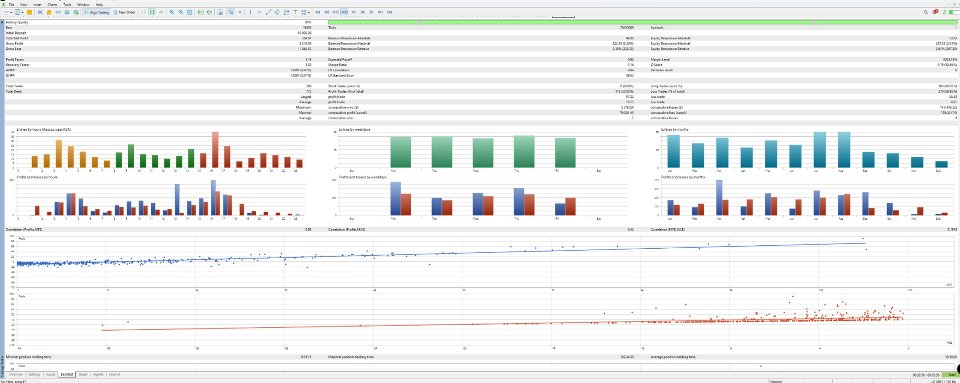Open the View menu
This screenshot has width=960, height=383.
pyautogui.click(x=23, y=4)
